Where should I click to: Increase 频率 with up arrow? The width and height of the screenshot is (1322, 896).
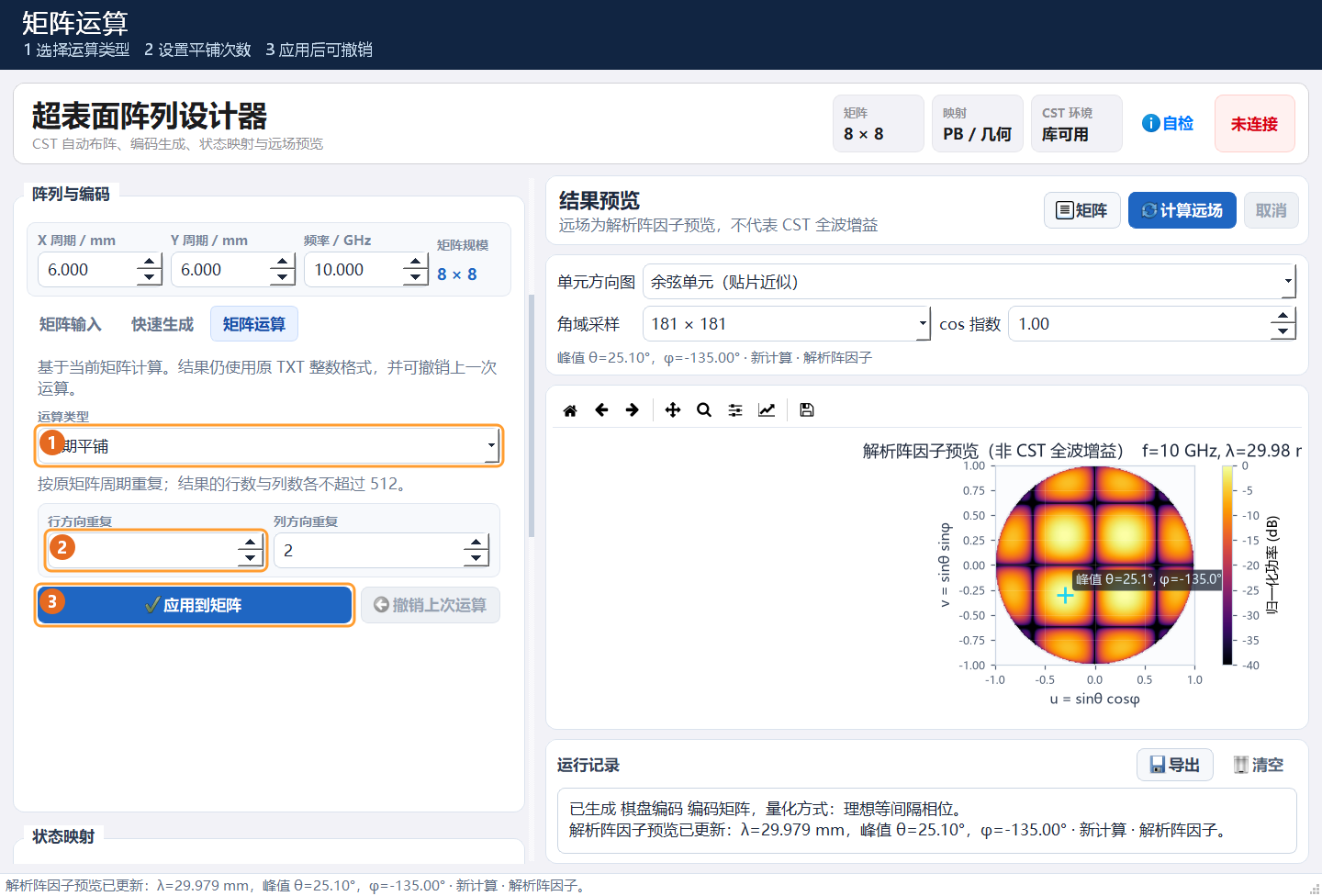tap(416, 262)
